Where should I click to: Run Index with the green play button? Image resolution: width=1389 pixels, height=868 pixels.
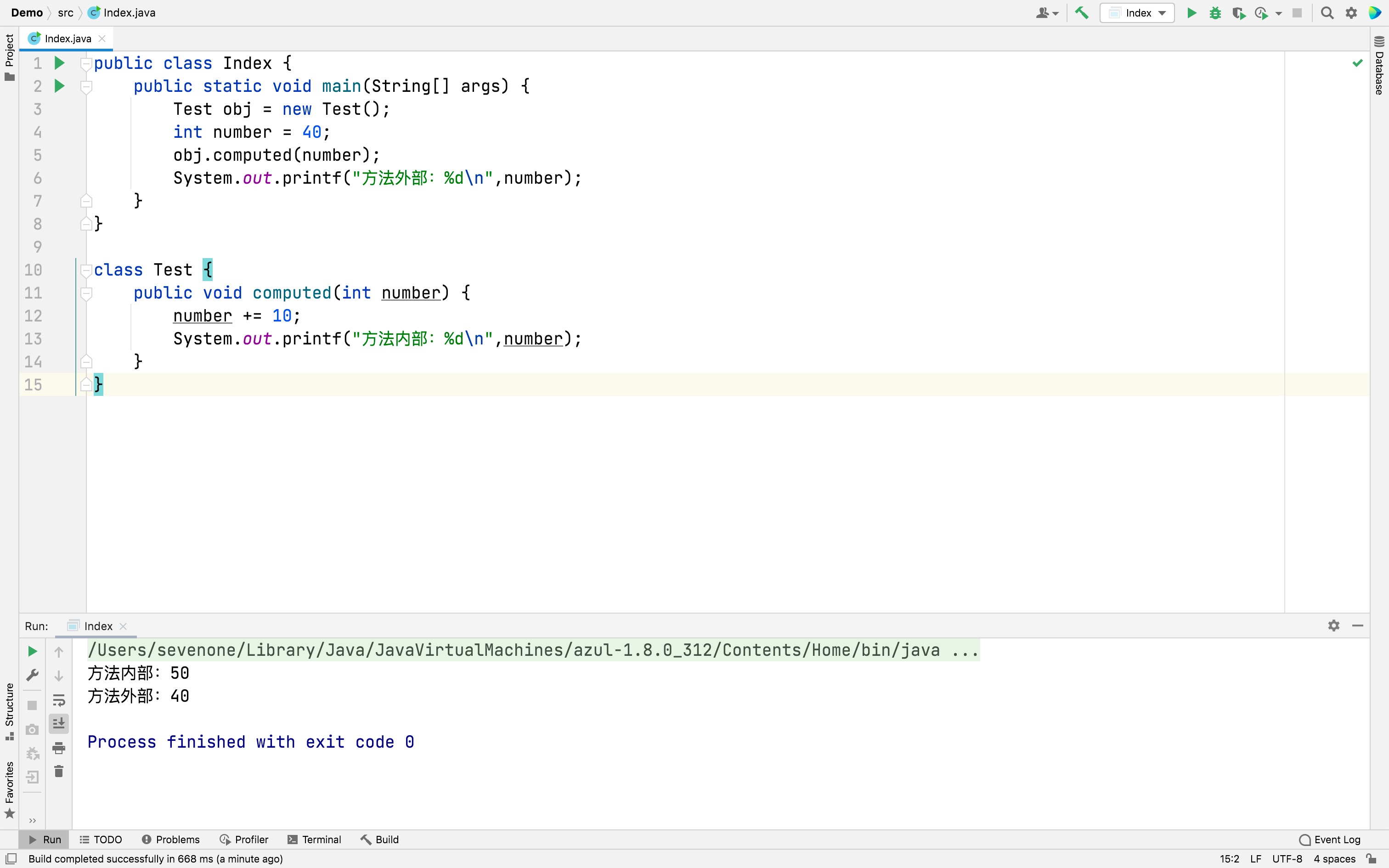pos(1191,13)
